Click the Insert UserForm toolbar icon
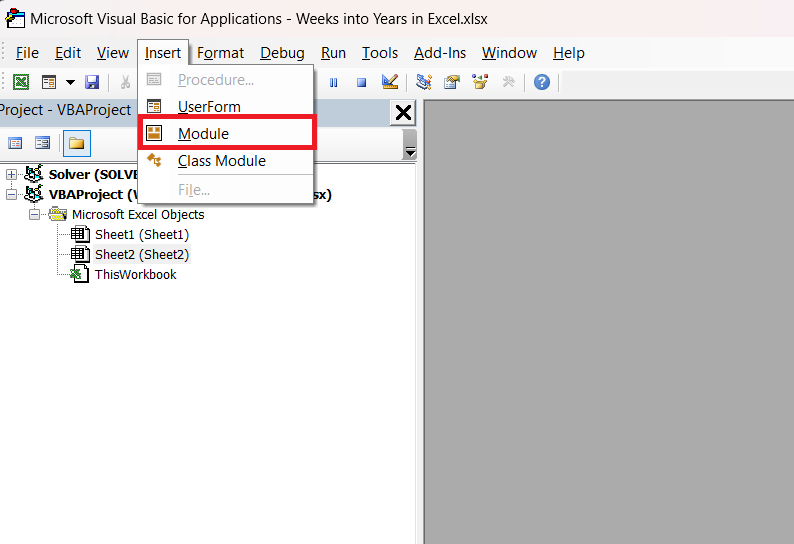 point(49,82)
